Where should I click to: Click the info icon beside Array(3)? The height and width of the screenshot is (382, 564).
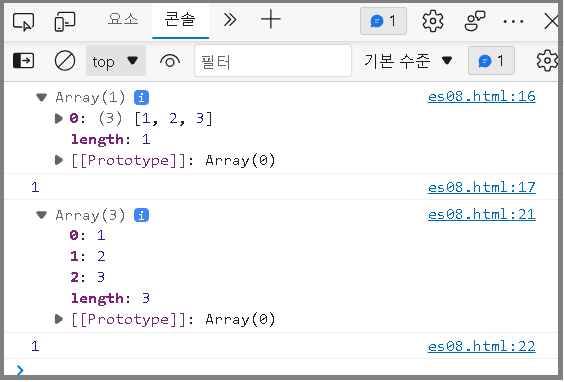click(x=141, y=215)
